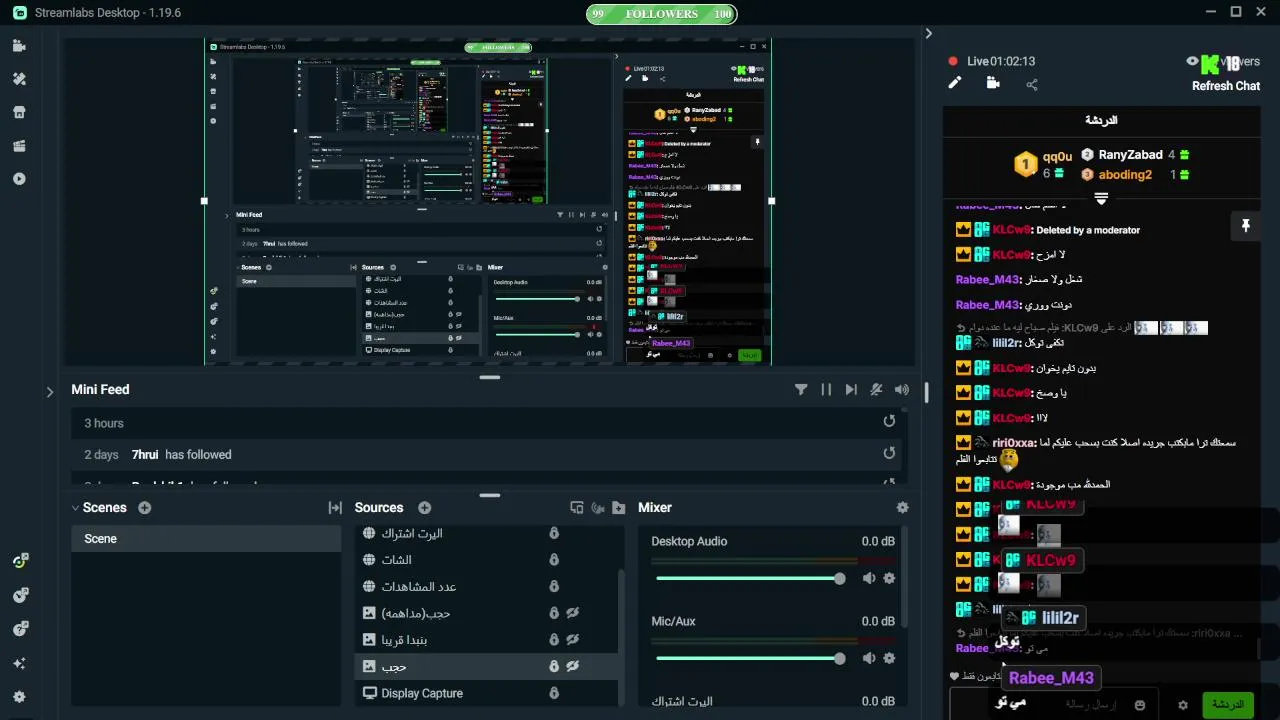Open the App Store sidebar icon
Viewport: 1280px width, 720px height.
pyautogui.click(x=19, y=112)
